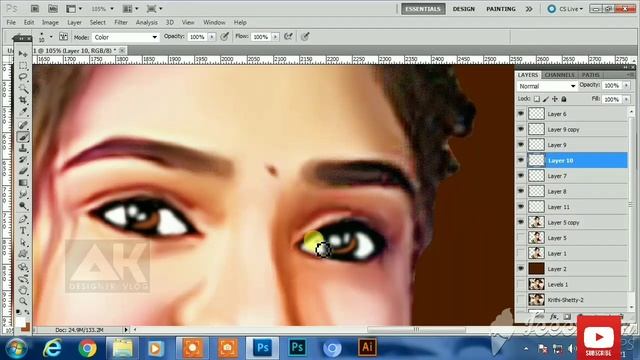
Task: Open the Window menu
Action: (214, 22)
